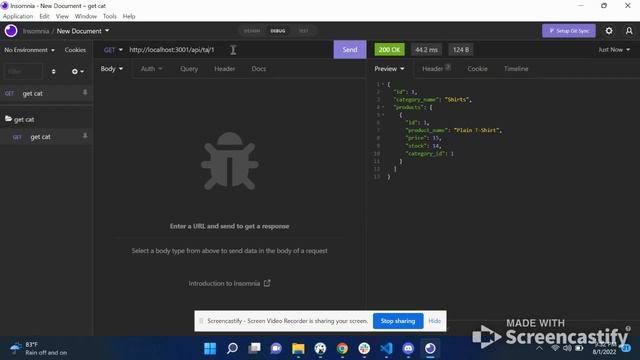Open the Edit menu

(44, 16)
